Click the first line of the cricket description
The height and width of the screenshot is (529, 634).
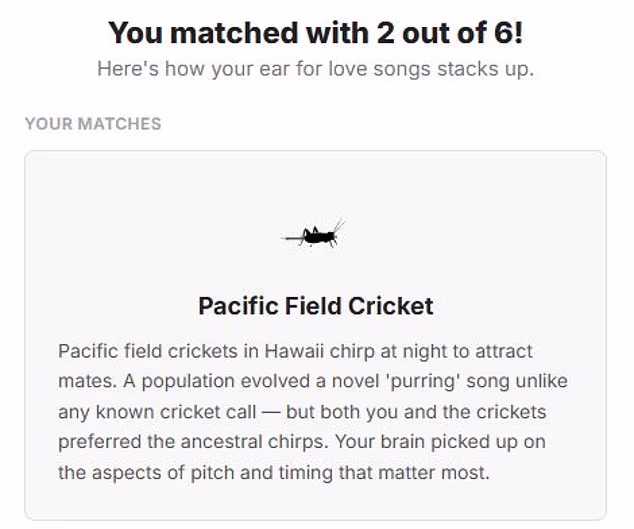[295, 351]
